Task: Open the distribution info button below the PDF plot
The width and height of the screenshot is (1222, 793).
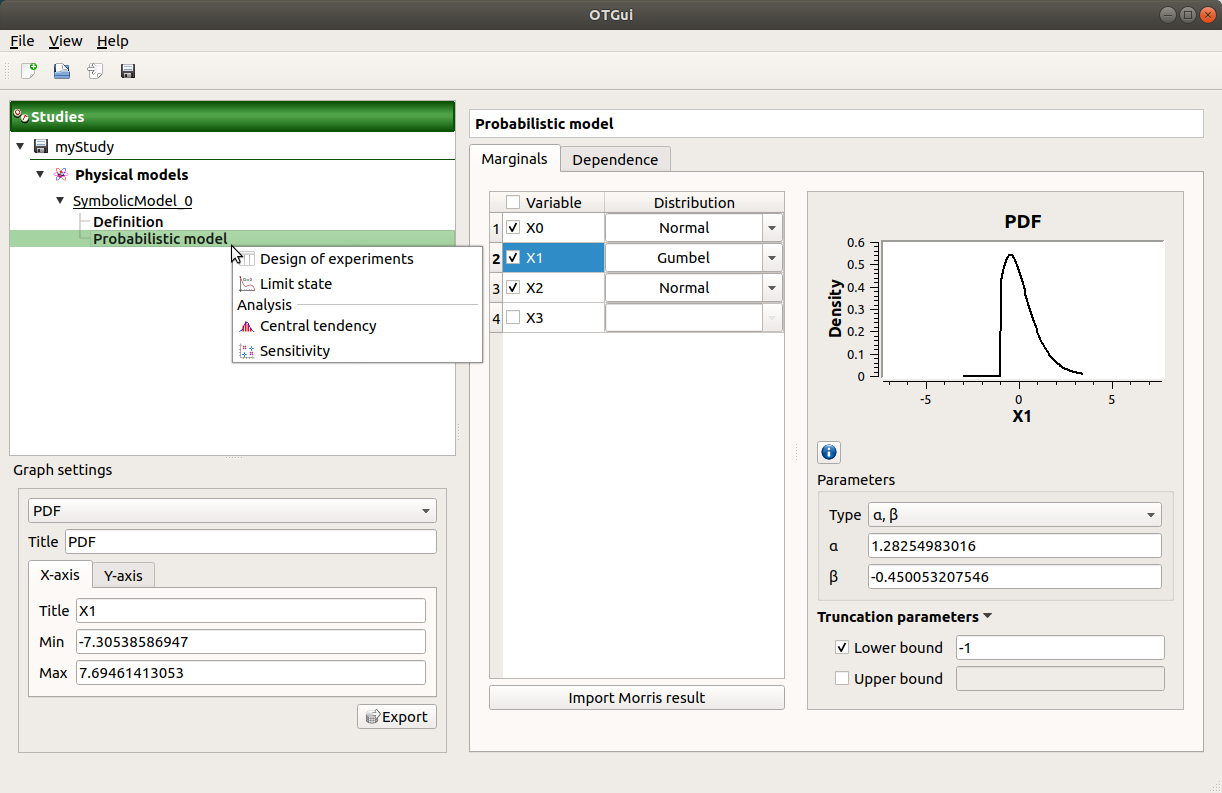Action: [828, 452]
